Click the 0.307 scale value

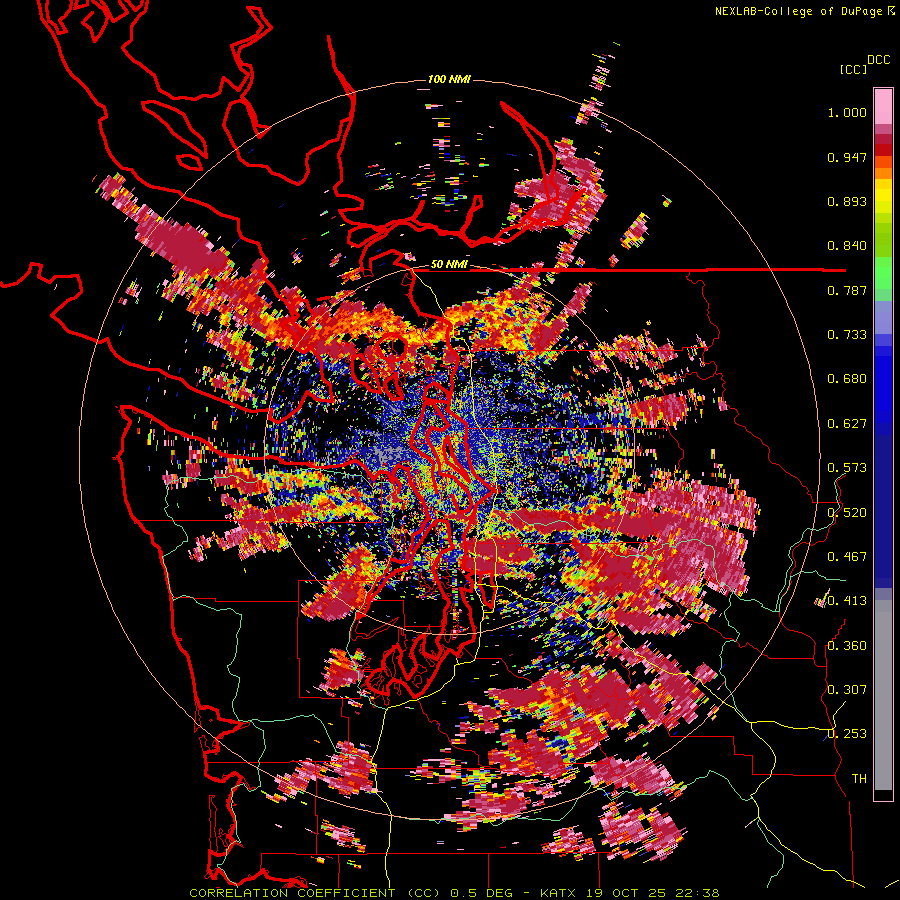(x=847, y=690)
